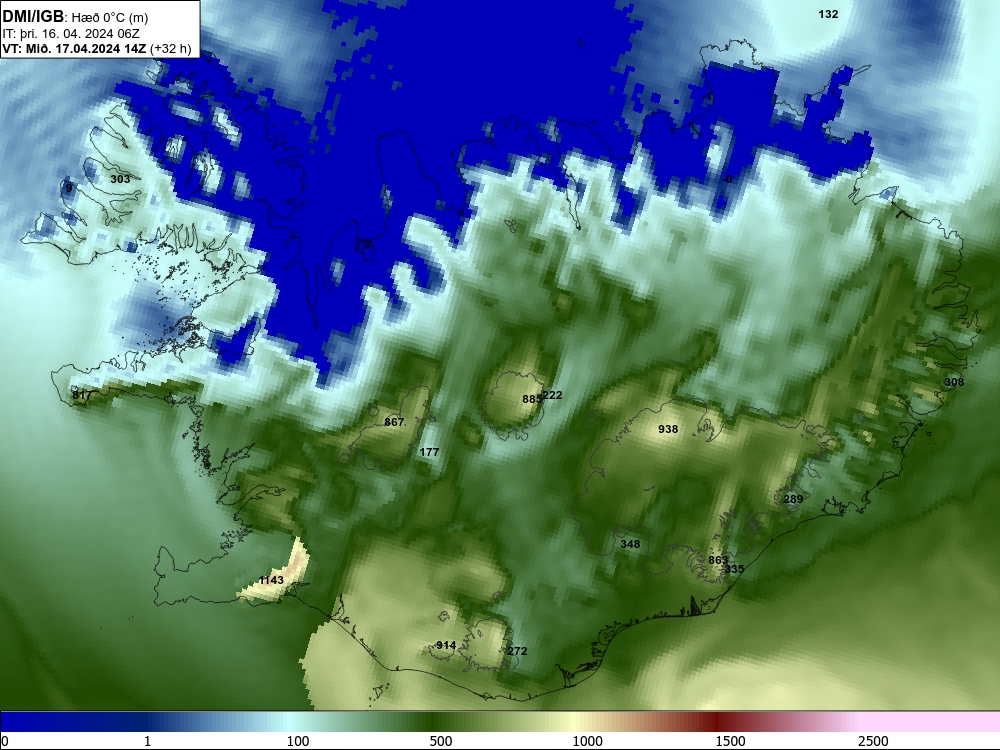
Task: Click the colorbar label 1500
Action: pyautogui.click(x=730, y=741)
